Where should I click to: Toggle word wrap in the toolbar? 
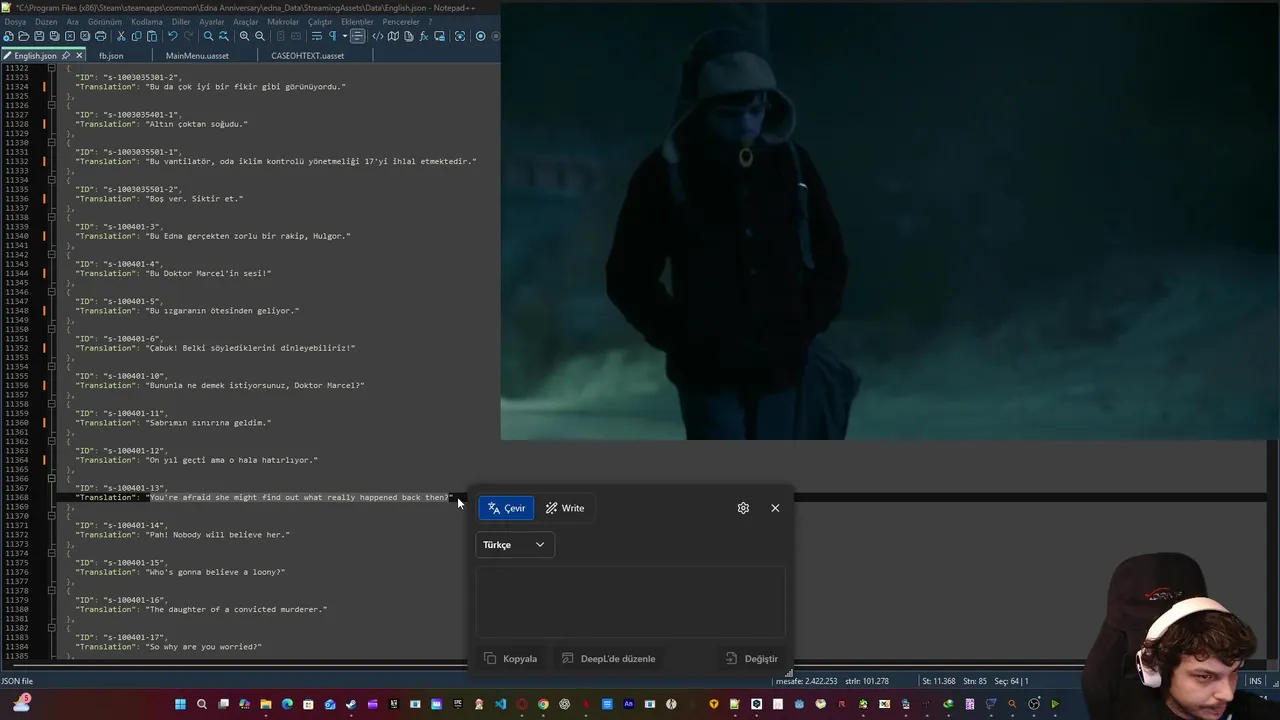point(316,36)
